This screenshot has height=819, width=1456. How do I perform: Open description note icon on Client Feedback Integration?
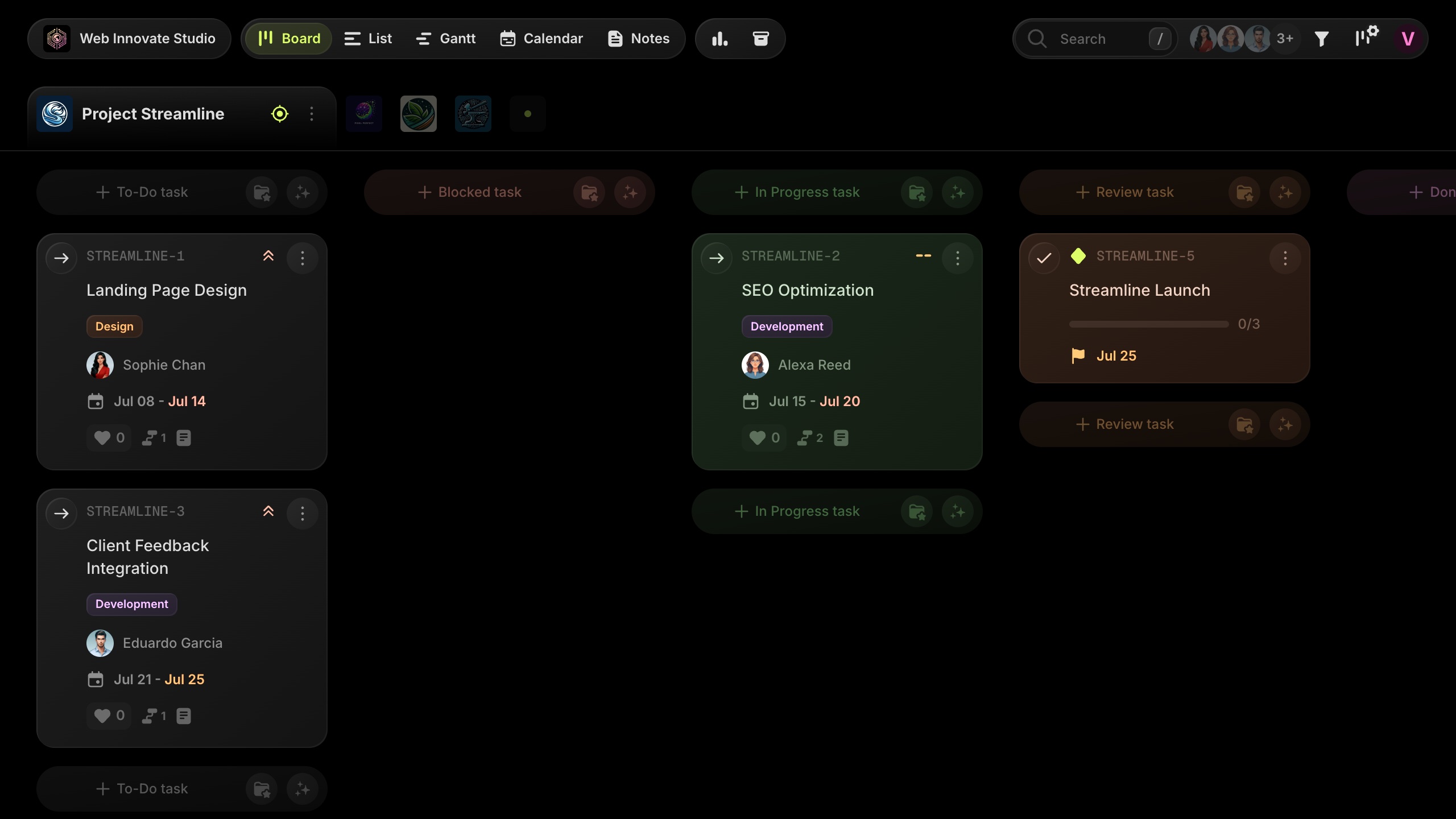coord(184,716)
